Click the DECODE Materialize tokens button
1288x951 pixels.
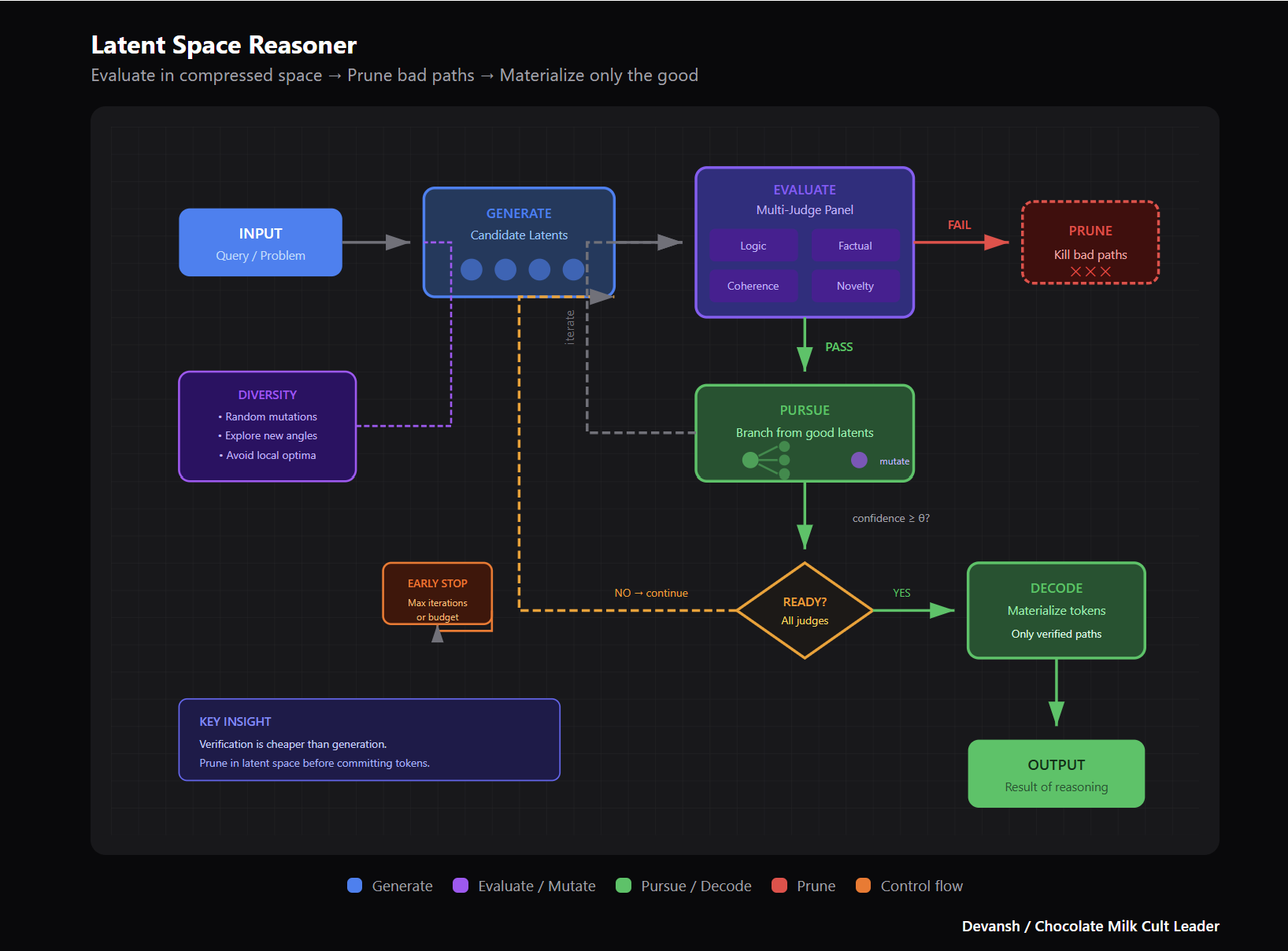1056,610
